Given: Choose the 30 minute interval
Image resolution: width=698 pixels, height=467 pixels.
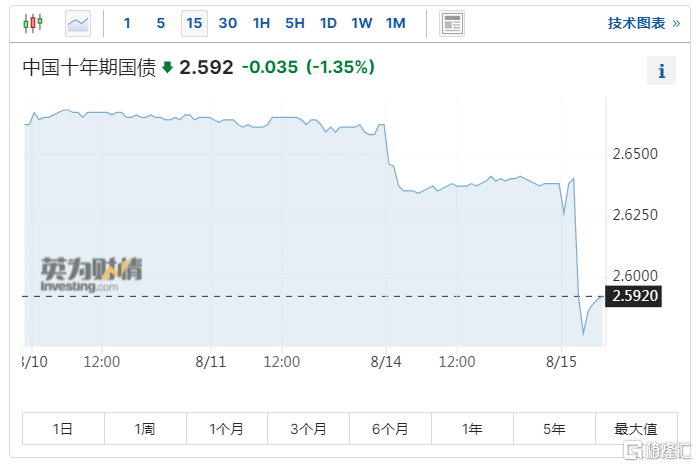Looking at the screenshot, I should [228, 23].
